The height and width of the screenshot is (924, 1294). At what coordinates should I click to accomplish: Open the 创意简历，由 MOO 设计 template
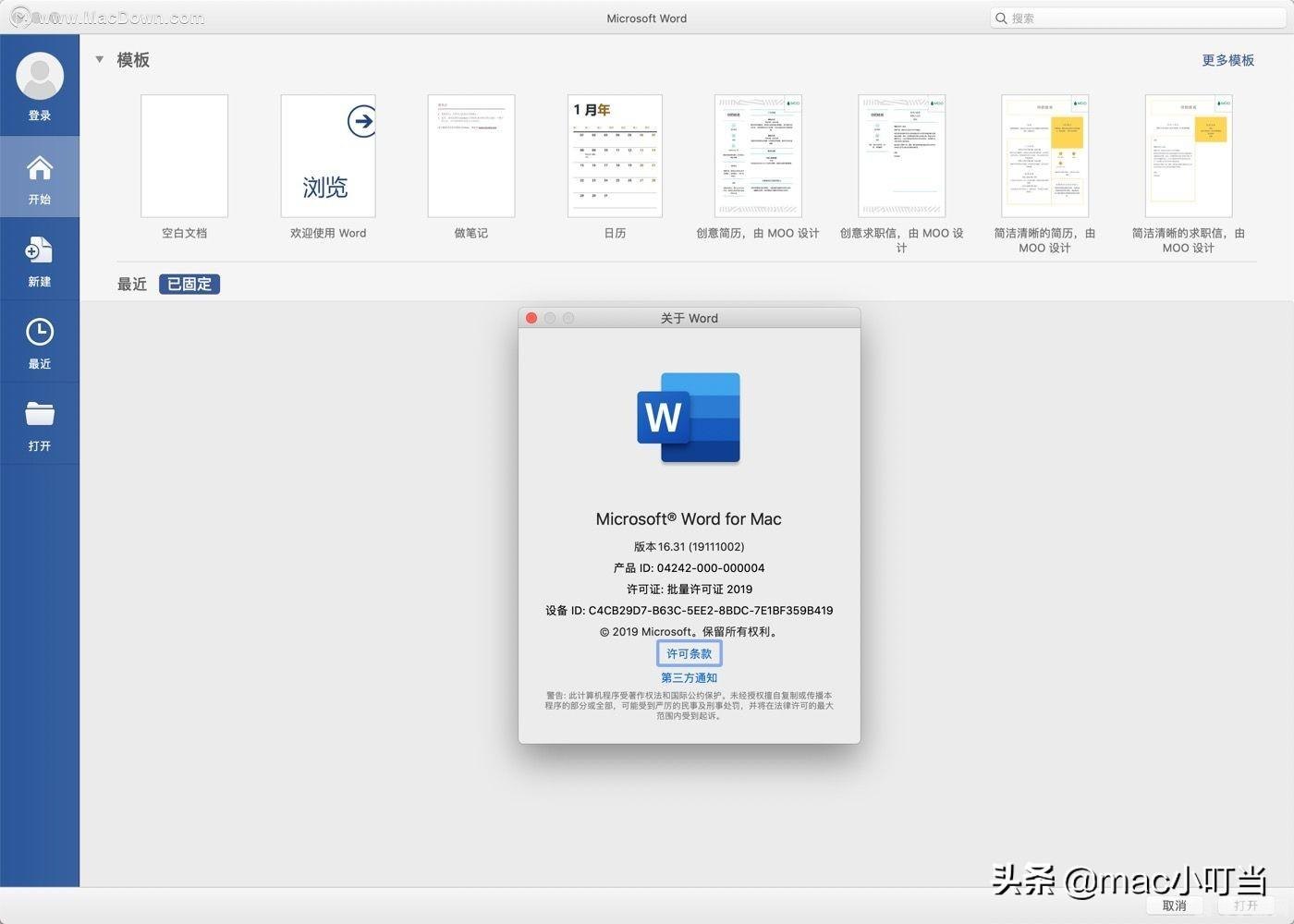tap(758, 155)
